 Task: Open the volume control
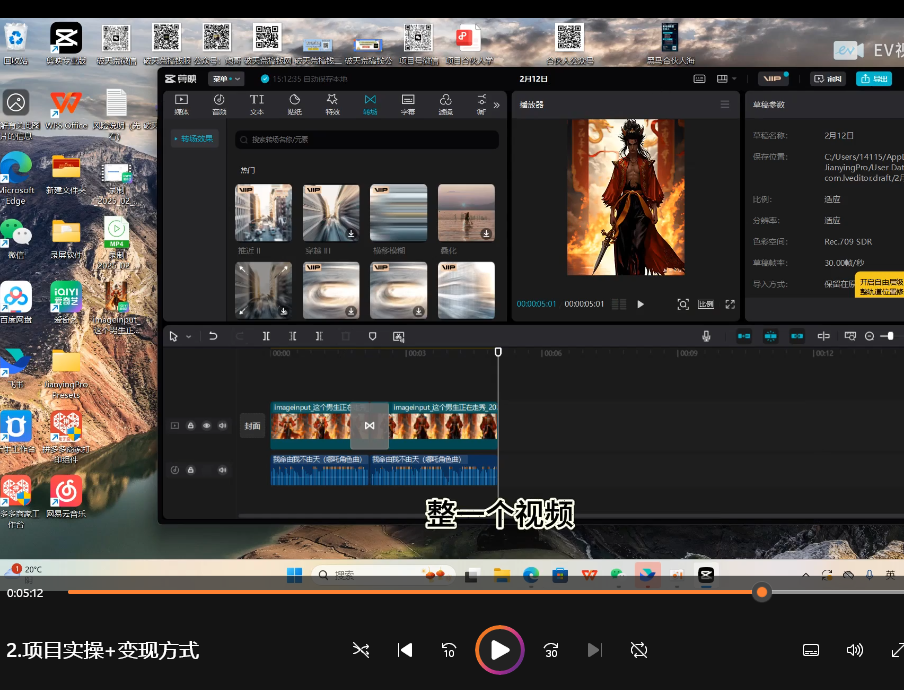[854, 650]
